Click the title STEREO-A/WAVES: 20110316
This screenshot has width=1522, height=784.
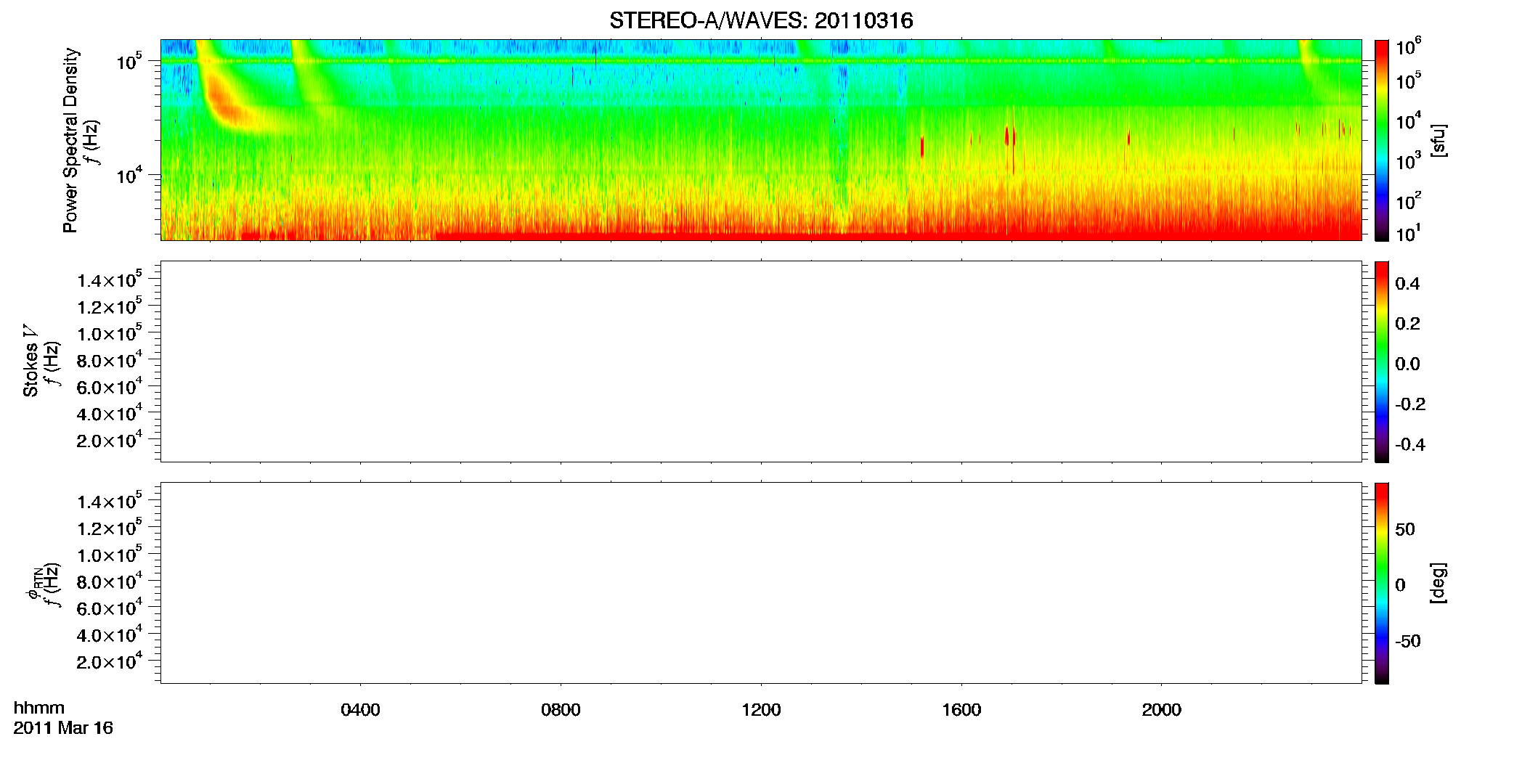point(761,21)
